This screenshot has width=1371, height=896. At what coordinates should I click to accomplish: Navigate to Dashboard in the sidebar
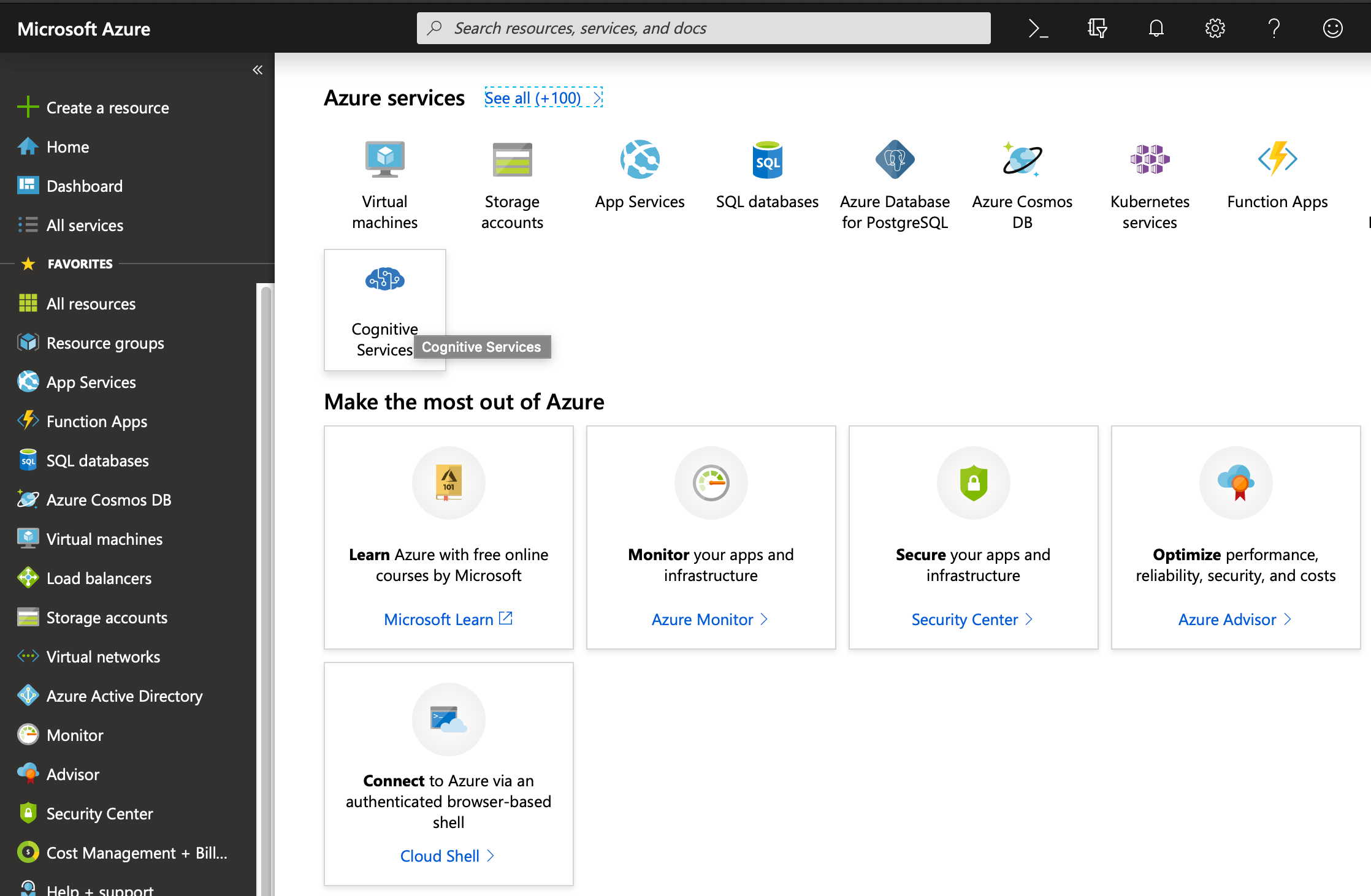[84, 186]
